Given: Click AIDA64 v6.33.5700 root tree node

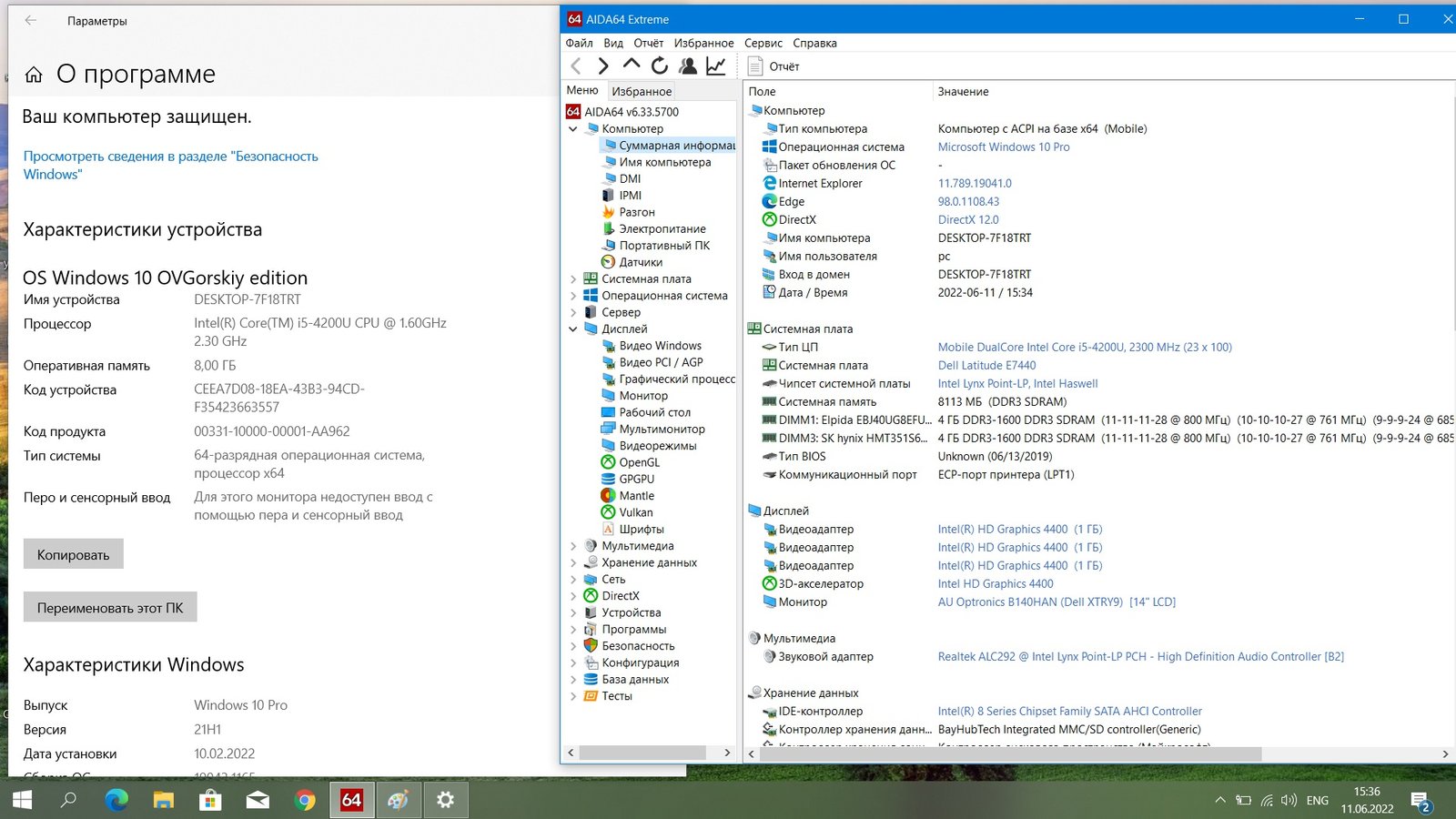Looking at the screenshot, I should (x=631, y=112).
